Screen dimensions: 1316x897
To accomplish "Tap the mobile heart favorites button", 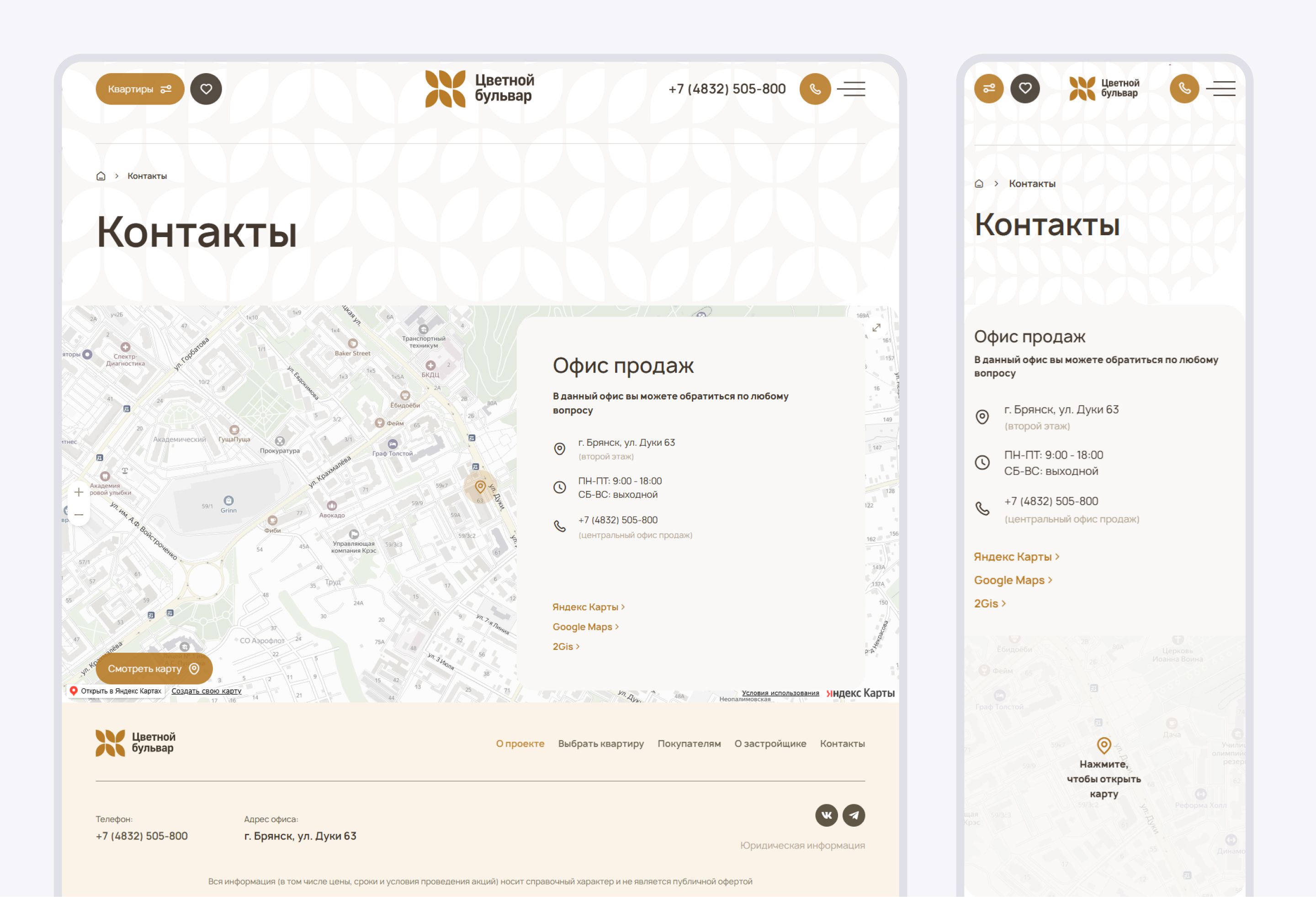I will (1025, 88).
